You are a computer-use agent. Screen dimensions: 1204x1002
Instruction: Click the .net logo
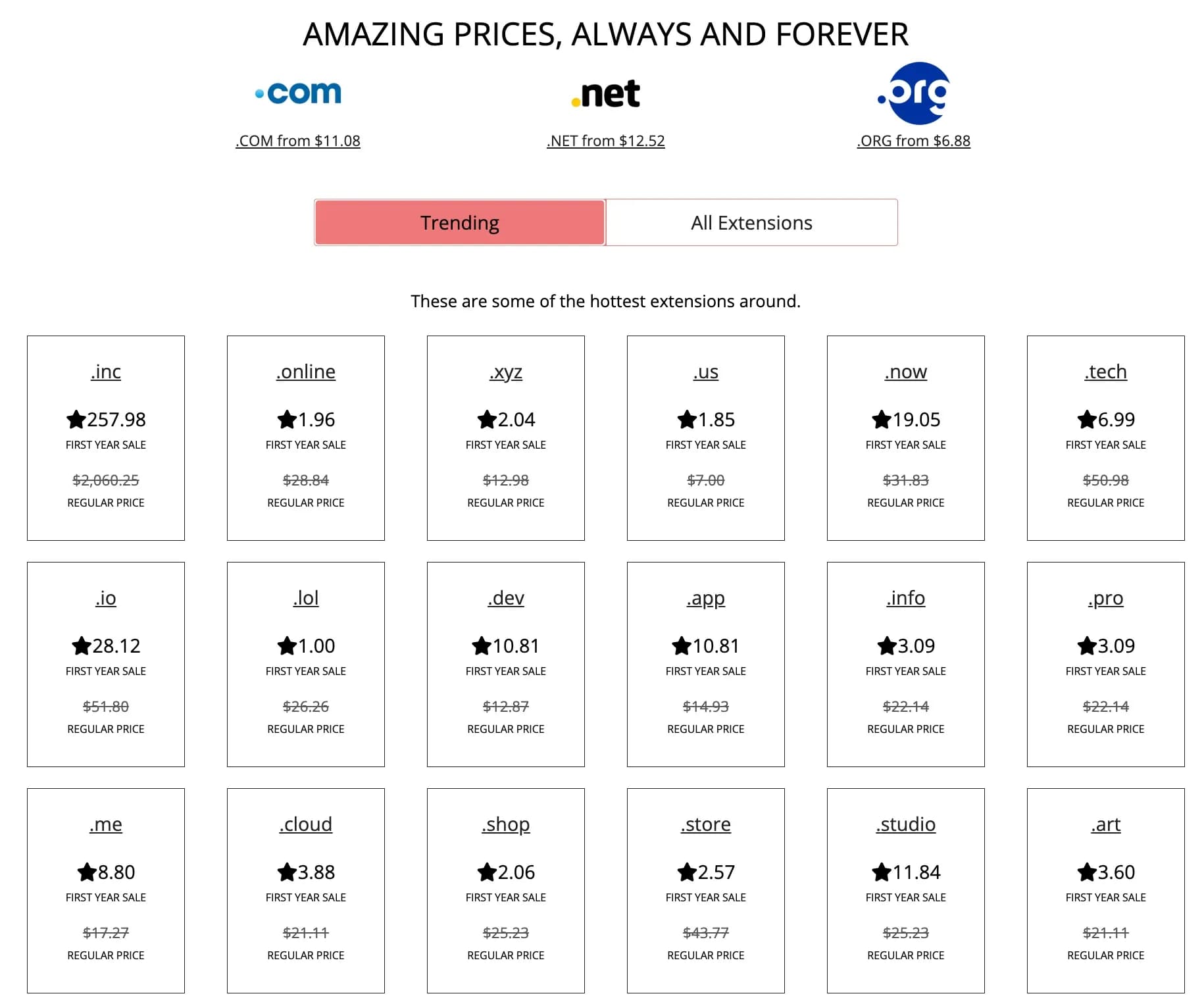tap(605, 93)
